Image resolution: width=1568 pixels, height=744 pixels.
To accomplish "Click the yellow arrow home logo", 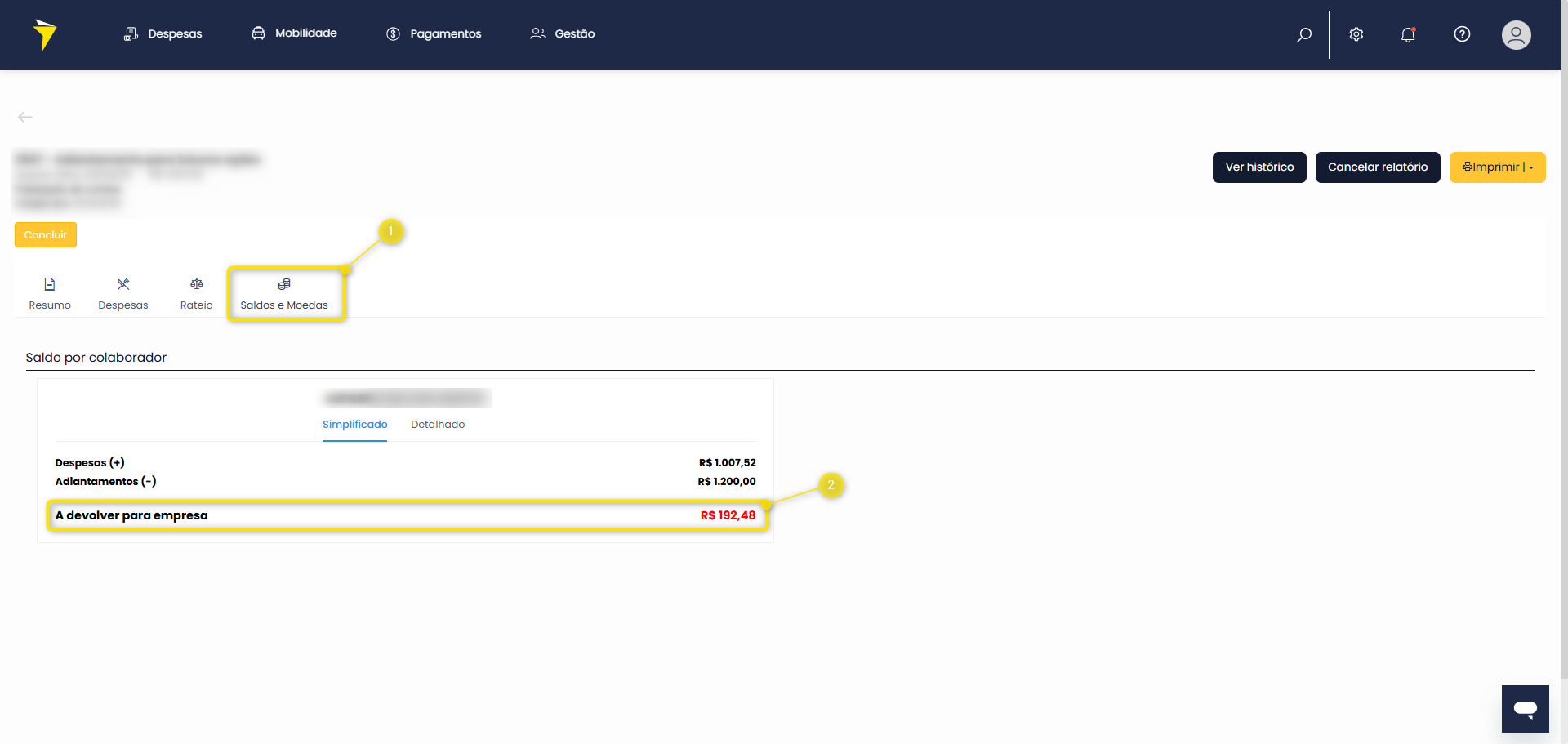I will [x=45, y=34].
